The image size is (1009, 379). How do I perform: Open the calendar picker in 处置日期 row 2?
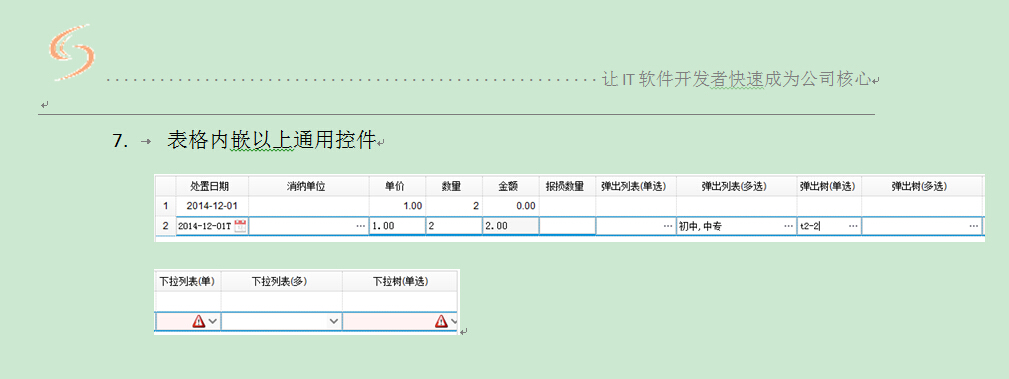click(x=240, y=226)
